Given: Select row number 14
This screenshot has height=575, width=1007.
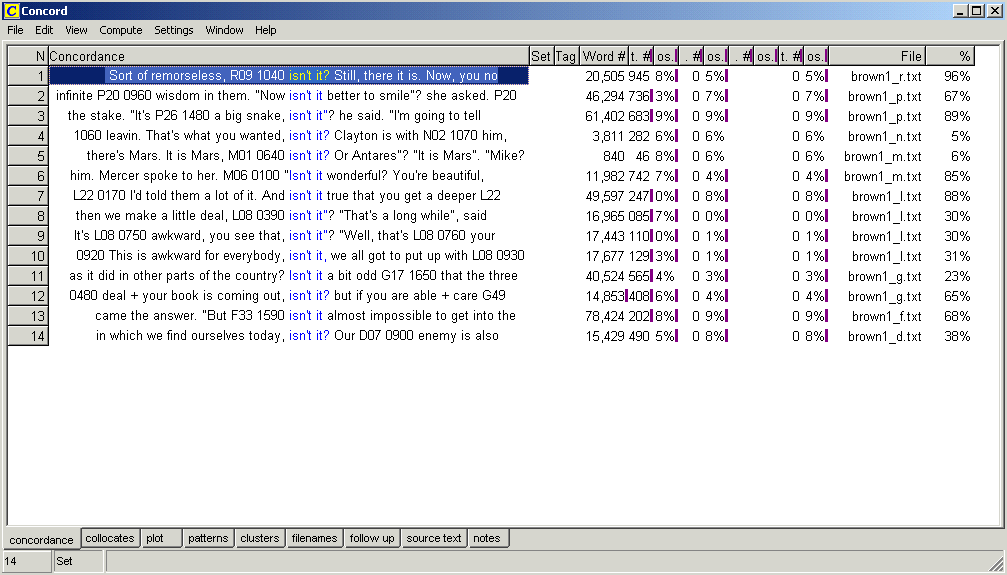Looking at the screenshot, I should coord(28,335).
